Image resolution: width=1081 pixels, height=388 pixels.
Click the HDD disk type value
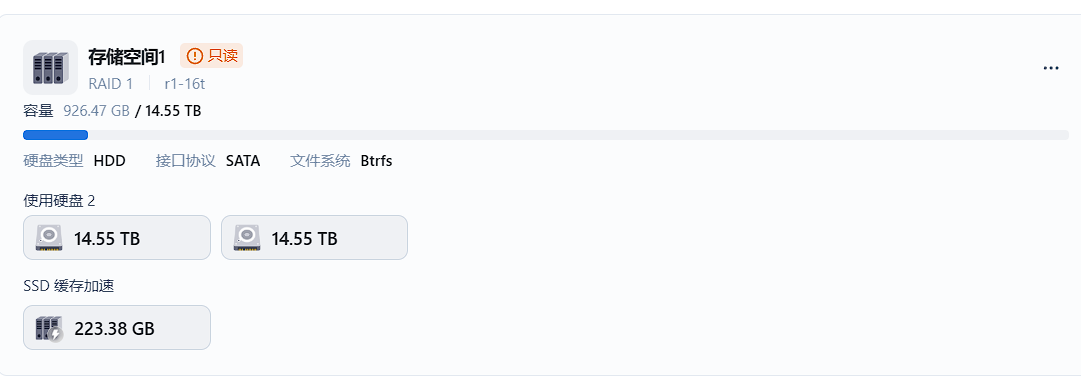tap(110, 161)
